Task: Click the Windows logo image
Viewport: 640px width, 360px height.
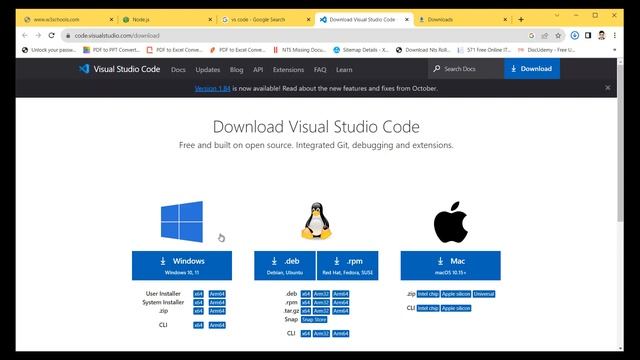Action: [x=182, y=222]
